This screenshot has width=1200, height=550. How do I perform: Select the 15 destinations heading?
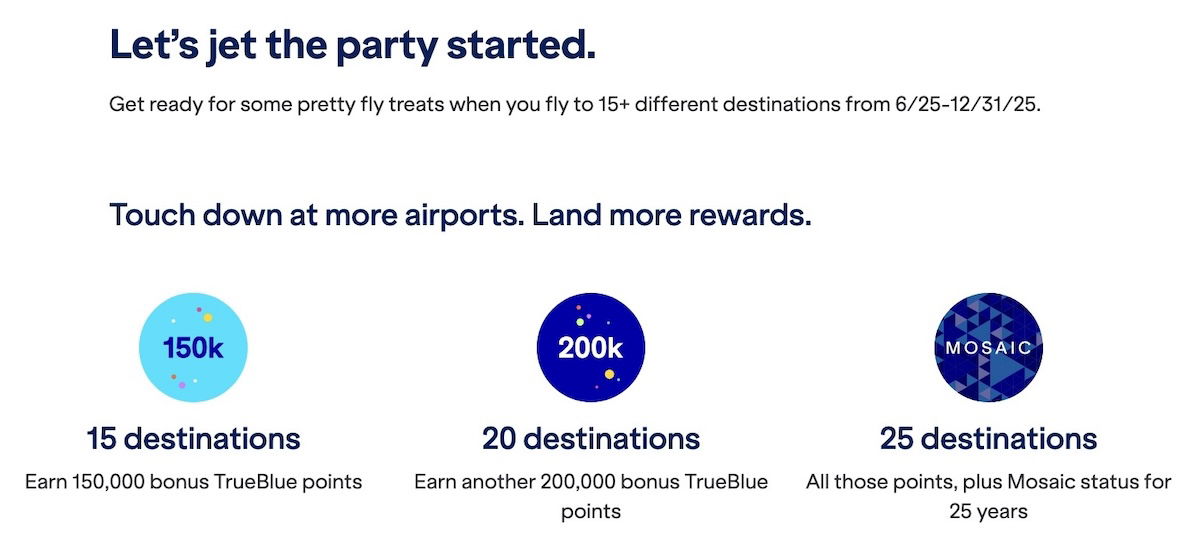click(x=193, y=439)
